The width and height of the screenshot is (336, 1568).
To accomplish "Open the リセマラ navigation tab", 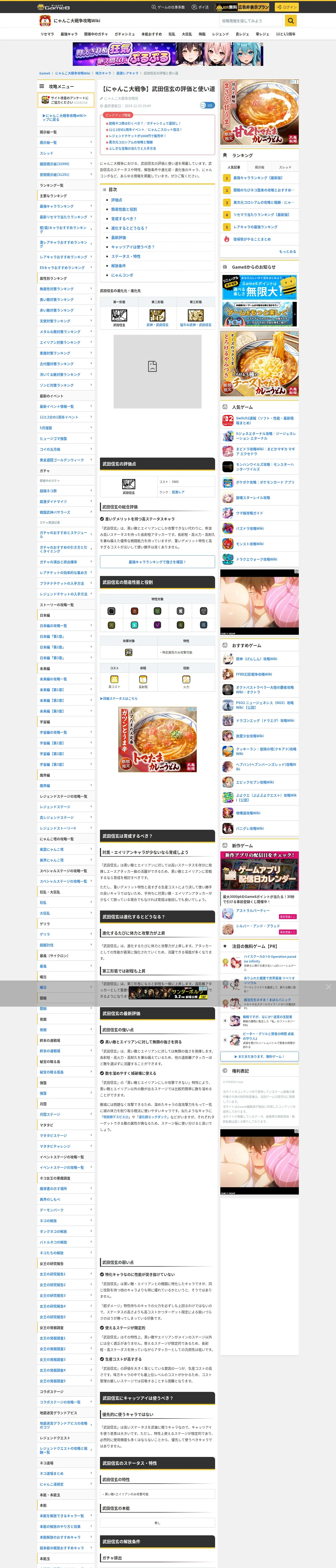I will 47,34.
